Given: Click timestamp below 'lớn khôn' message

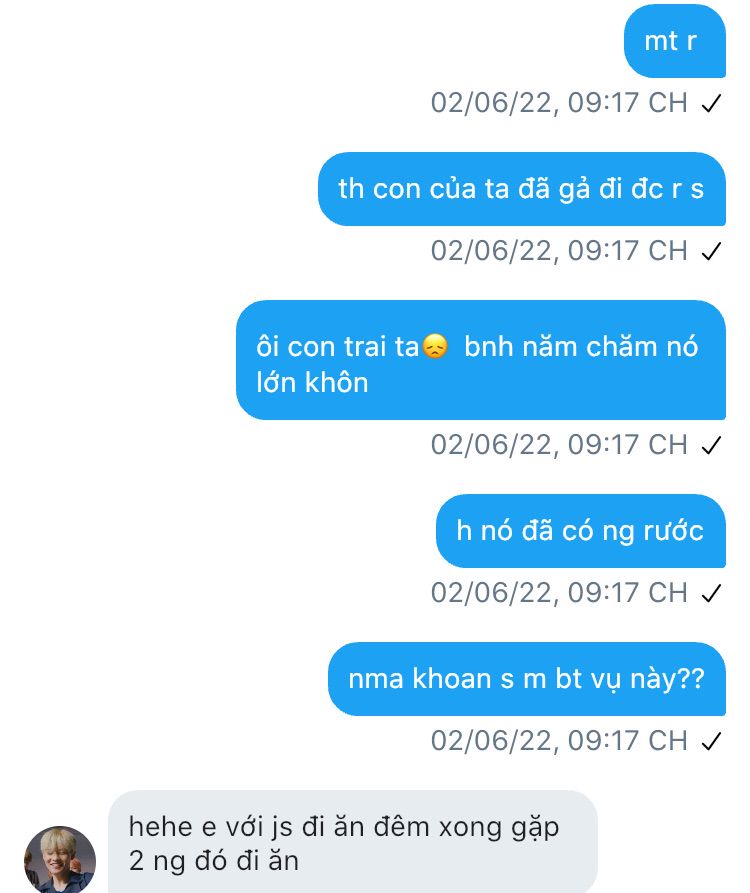Looking at the screenshot, I should point(559,445).
